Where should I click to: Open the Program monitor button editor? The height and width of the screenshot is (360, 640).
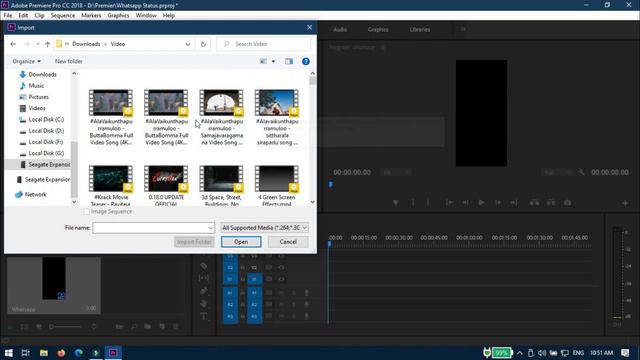pyautogui.click(x=625, y=203)
